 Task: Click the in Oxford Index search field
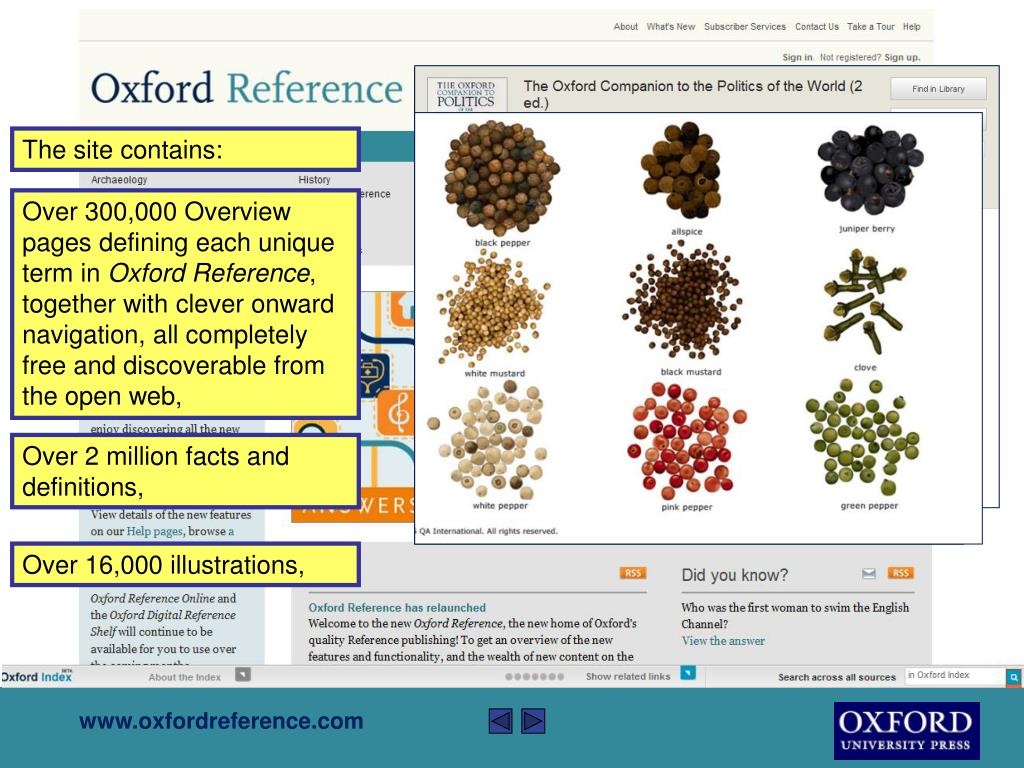point(955,676)
